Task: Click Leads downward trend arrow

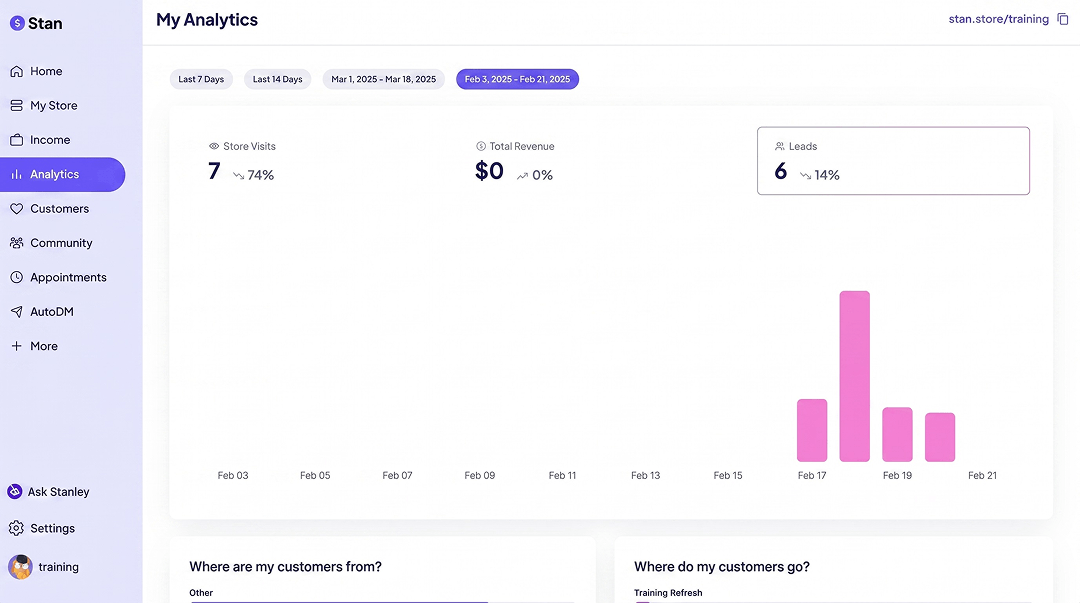Action: point(805,176)
